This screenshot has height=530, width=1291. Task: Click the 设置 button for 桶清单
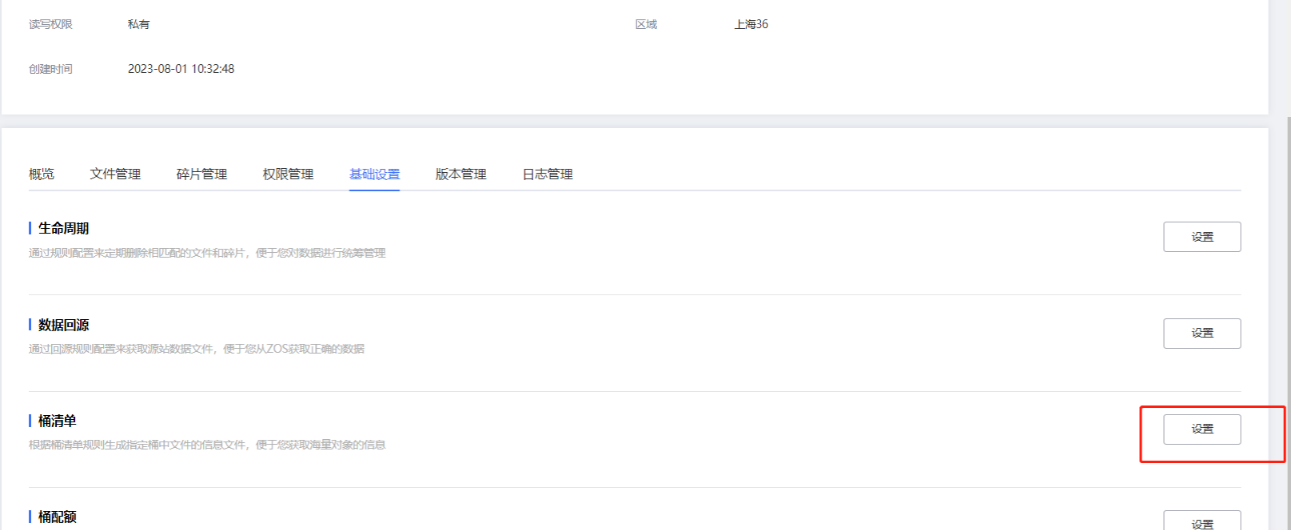click(x=1202, y=429)
